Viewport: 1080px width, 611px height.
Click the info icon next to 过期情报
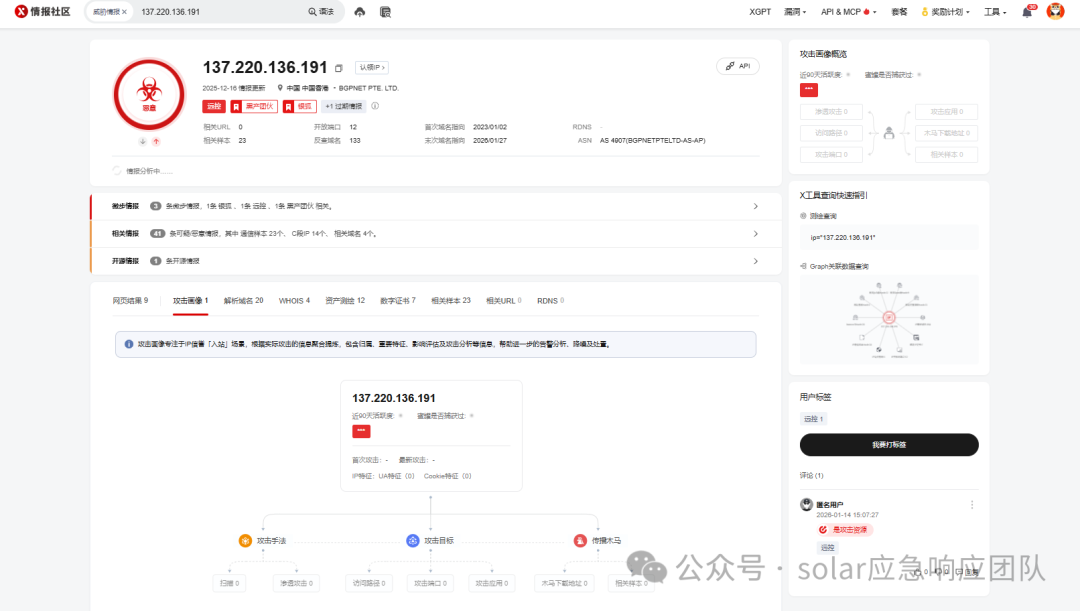(375, 106)
